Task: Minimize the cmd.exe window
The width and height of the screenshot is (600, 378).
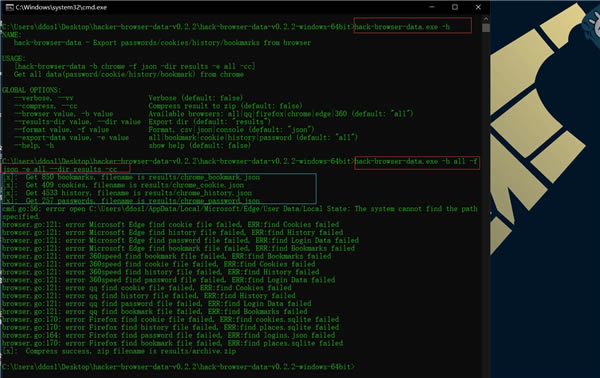Action: 432,7
